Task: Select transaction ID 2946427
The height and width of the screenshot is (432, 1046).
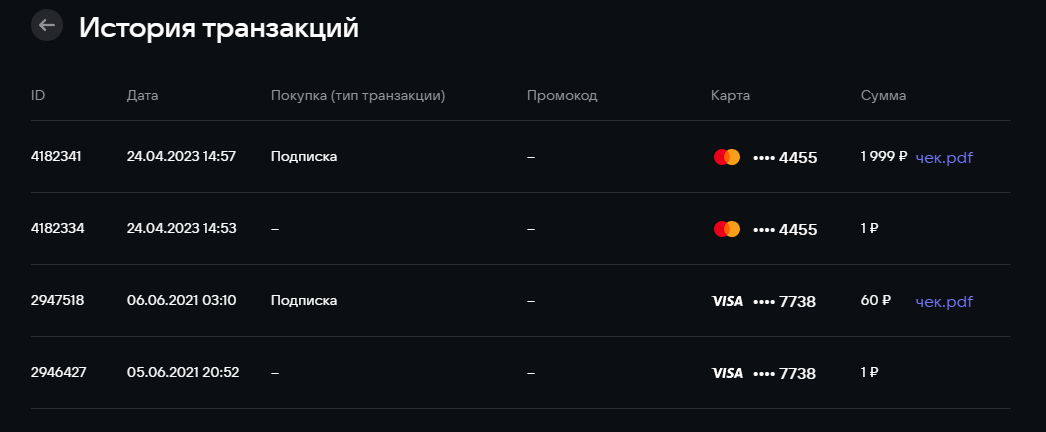Action: (58, 373)
